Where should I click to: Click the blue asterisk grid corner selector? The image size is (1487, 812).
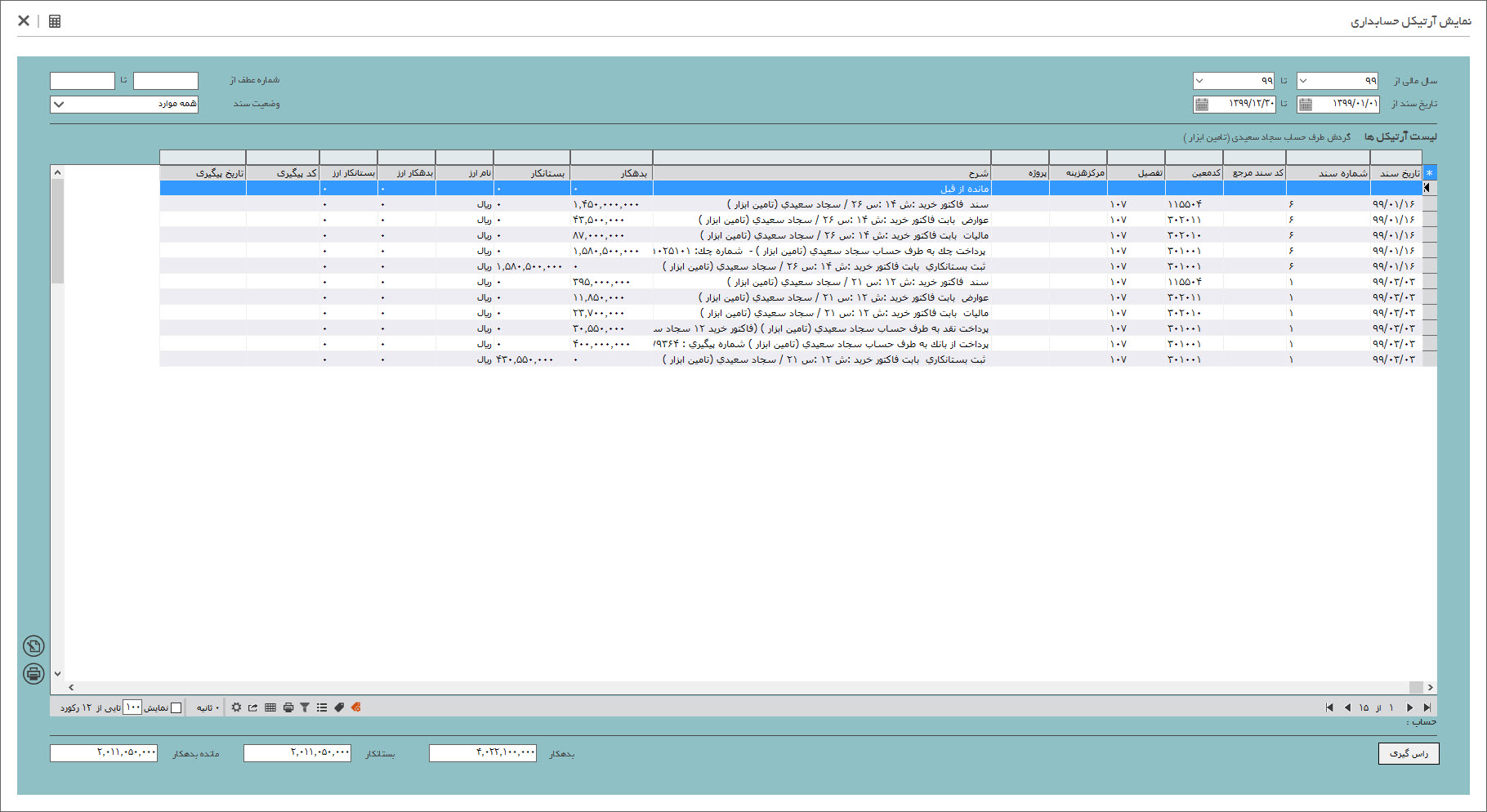point(1429,173)
